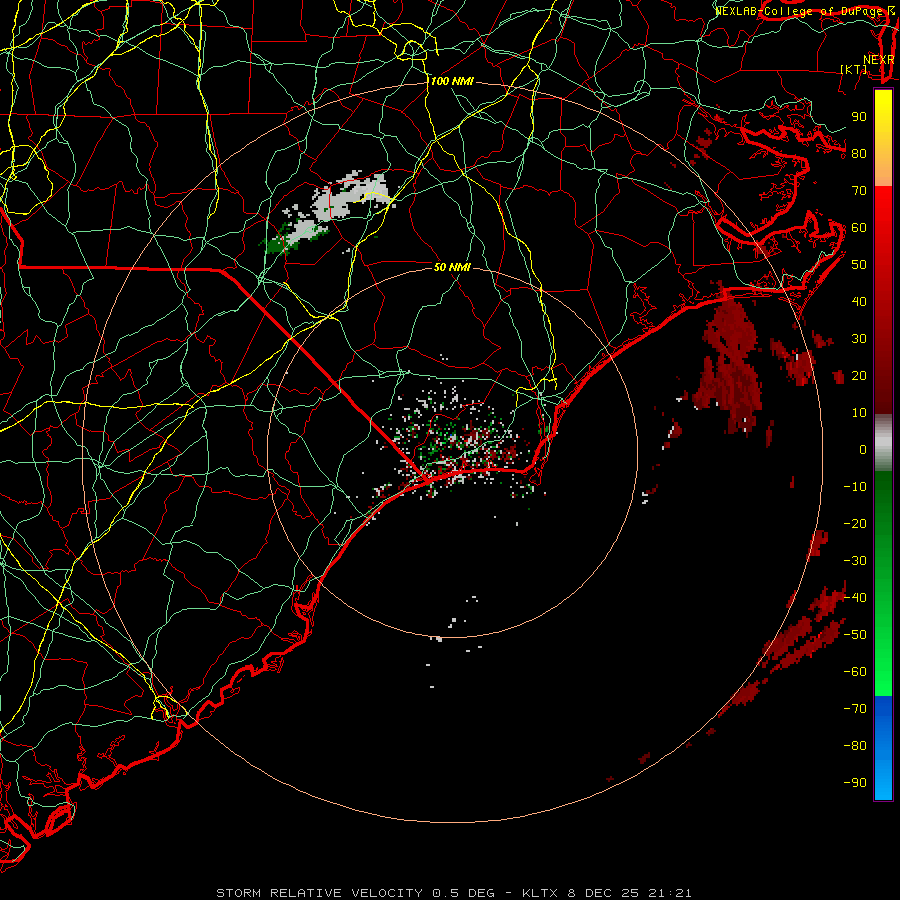
Task: Pick the green segment of the color bar
Action: pos(883,583)
